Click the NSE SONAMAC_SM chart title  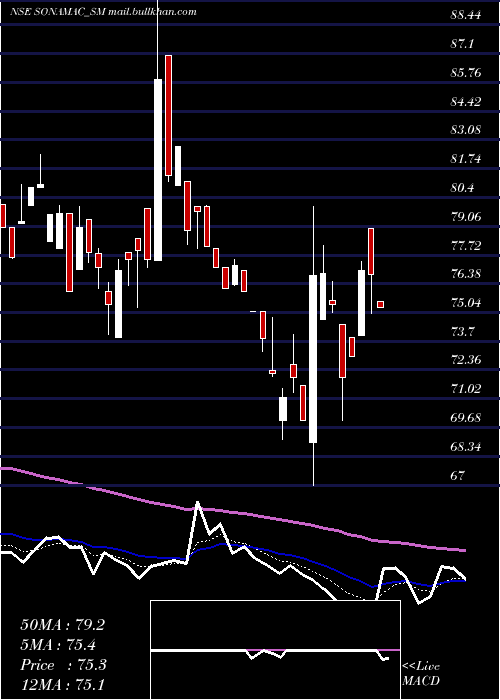(x=103, y=12)
